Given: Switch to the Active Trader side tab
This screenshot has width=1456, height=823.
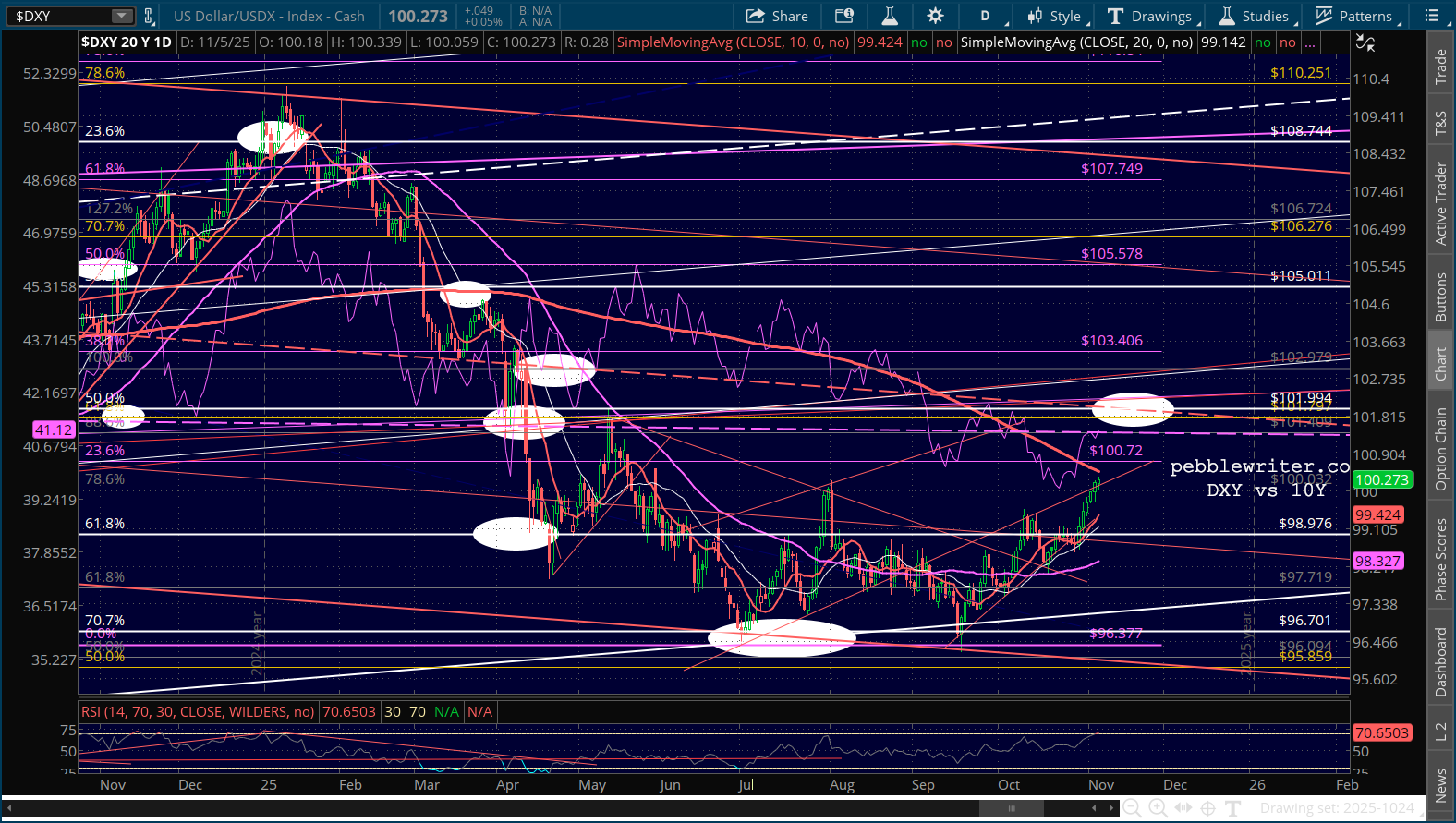Looking at the screenshot, I should point(1440,203).
